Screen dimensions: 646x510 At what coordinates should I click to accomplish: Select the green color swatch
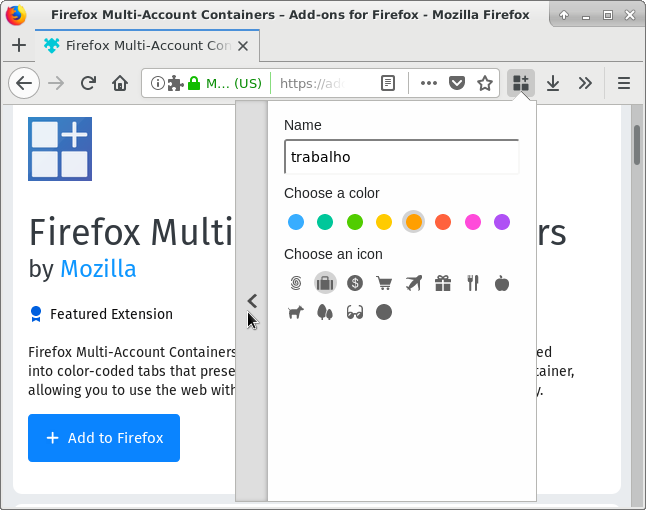(x=355, y=222)
